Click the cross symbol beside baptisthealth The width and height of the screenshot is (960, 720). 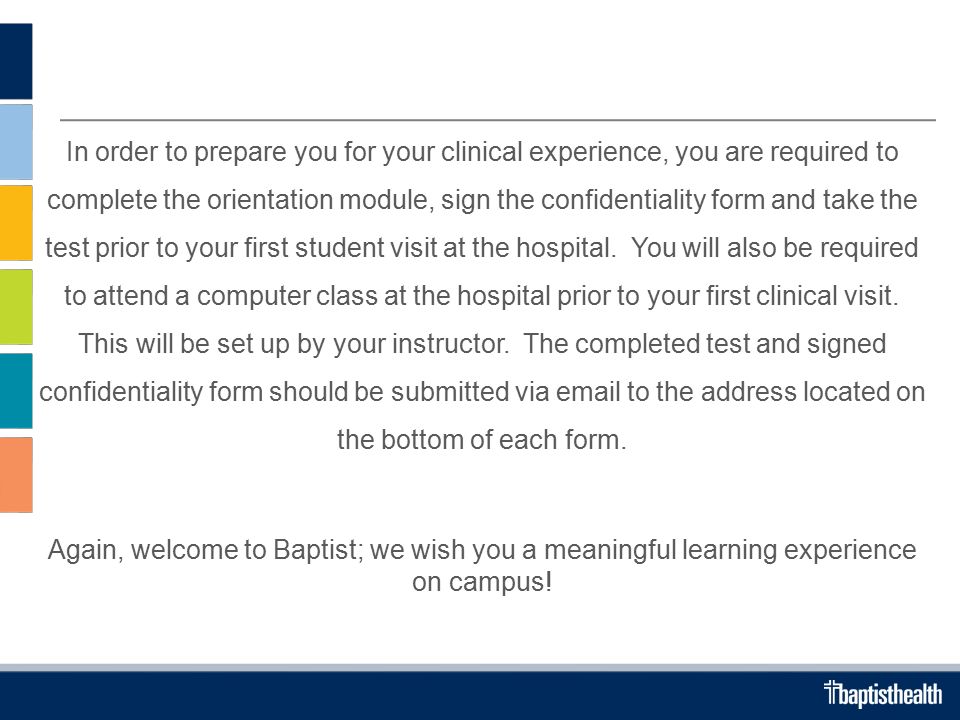point(831,691)
